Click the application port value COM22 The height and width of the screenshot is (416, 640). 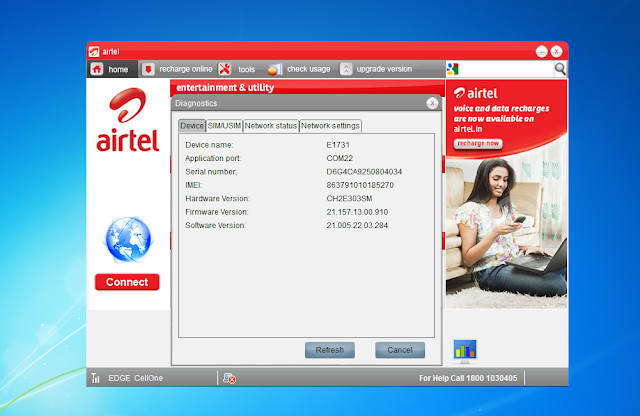(x=340, y=158)
